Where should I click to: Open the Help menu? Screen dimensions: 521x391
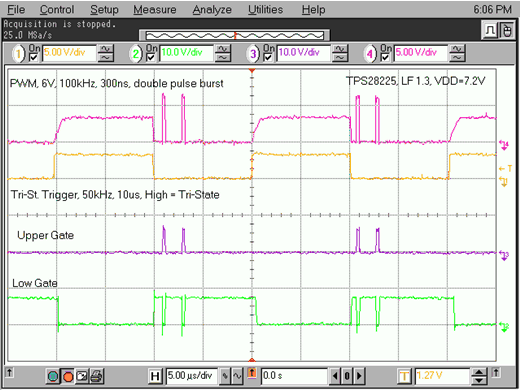click(313, 9)
